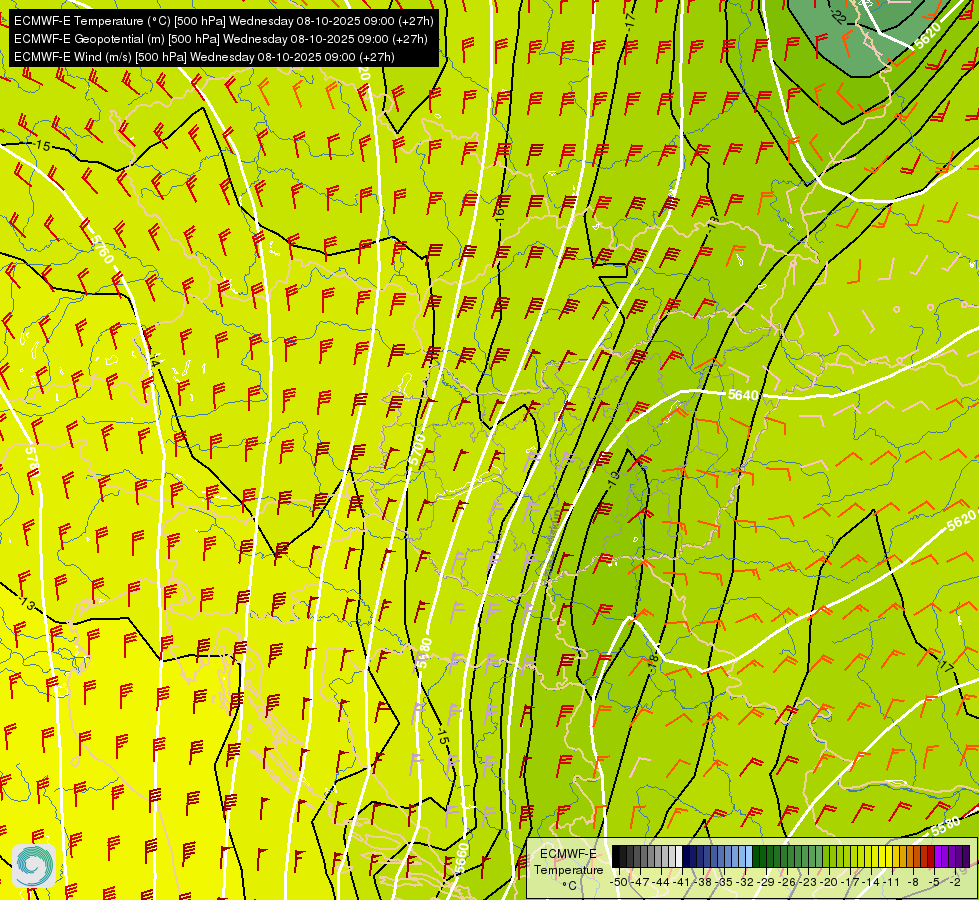Click the dark red swatch before -5
Image resolution: width=979 pixels, height=900 pixels.
[x=932, y=856]
